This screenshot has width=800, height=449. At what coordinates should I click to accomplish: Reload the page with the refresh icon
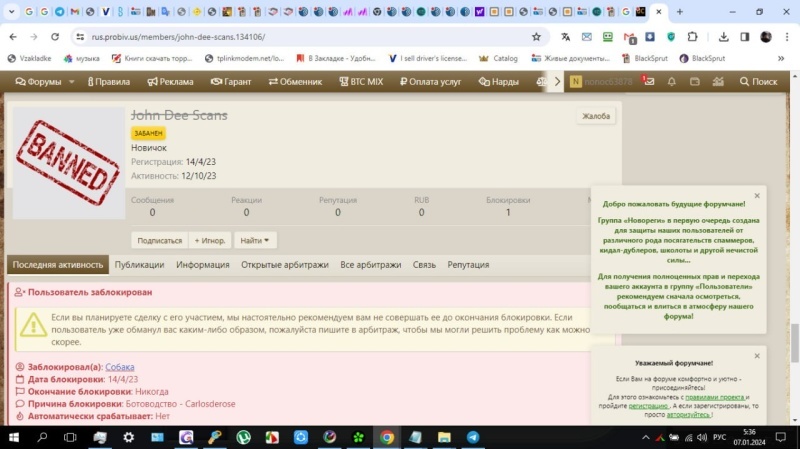(x=55, y=37)
